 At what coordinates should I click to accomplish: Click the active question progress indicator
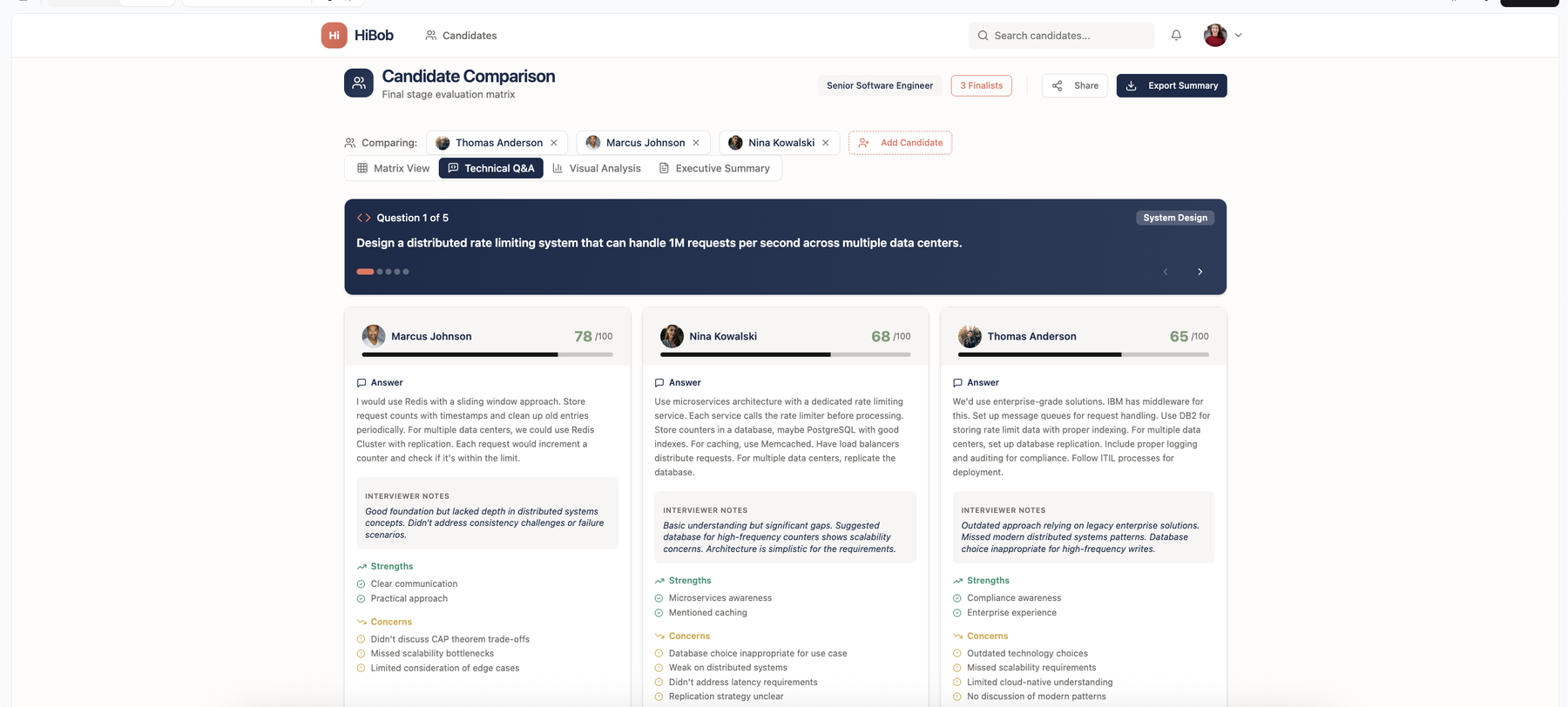click(365, 272)
